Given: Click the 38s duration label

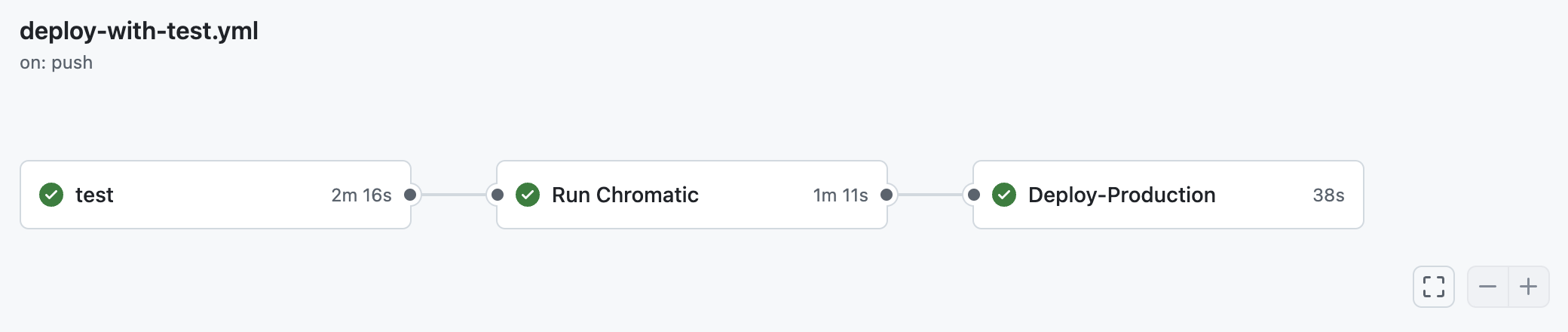Looking at the screenshot, I should pyautogui.click(x=1328, y=195).
